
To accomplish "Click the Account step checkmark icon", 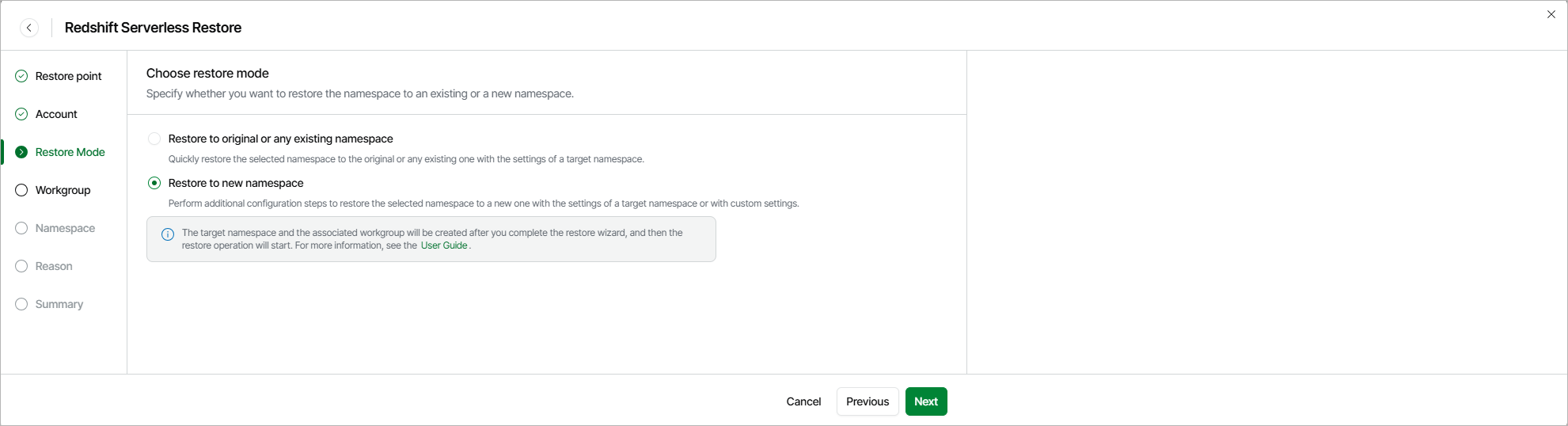I will click(x=21, y=114).
